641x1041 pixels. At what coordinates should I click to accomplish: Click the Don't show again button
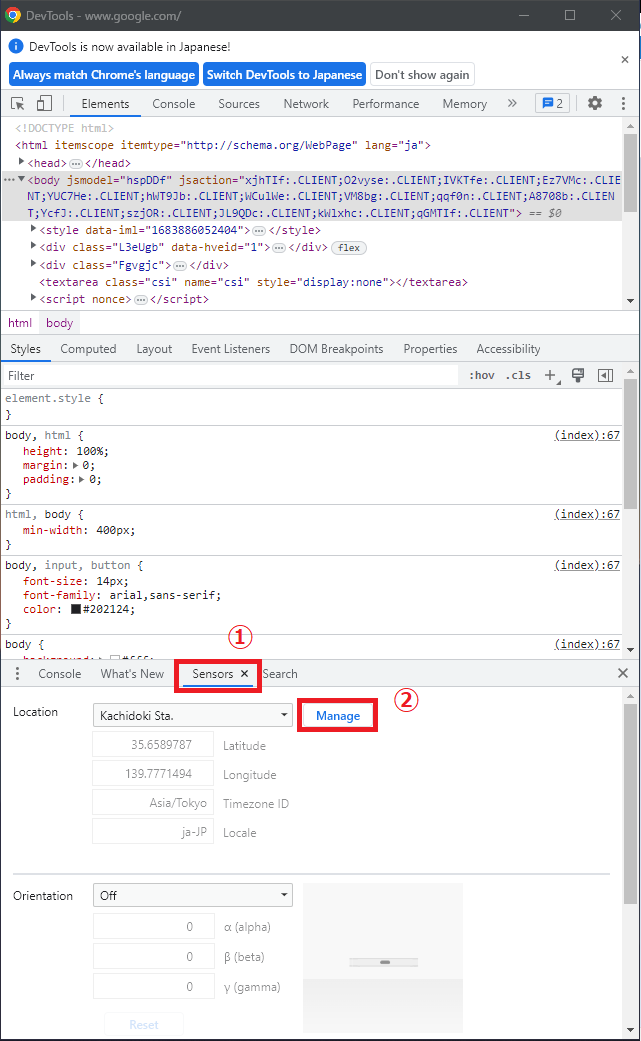pos(422,74)
